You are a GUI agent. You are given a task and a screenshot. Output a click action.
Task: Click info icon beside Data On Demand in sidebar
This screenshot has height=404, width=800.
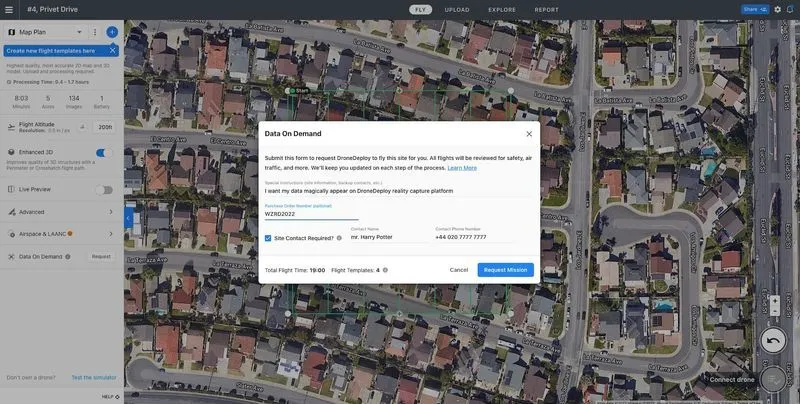click(68, 257)
